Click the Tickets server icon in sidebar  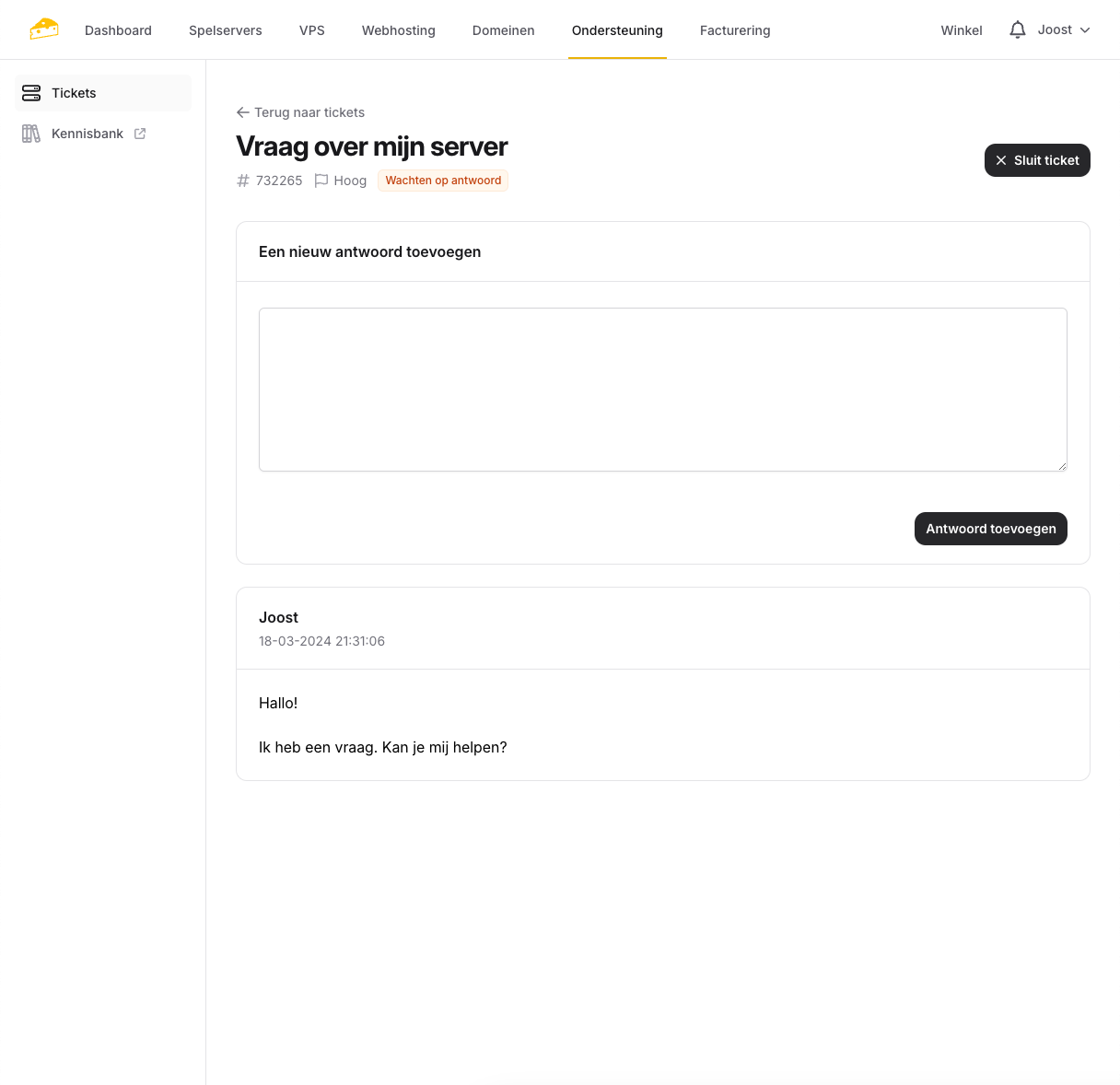point(31,93)
